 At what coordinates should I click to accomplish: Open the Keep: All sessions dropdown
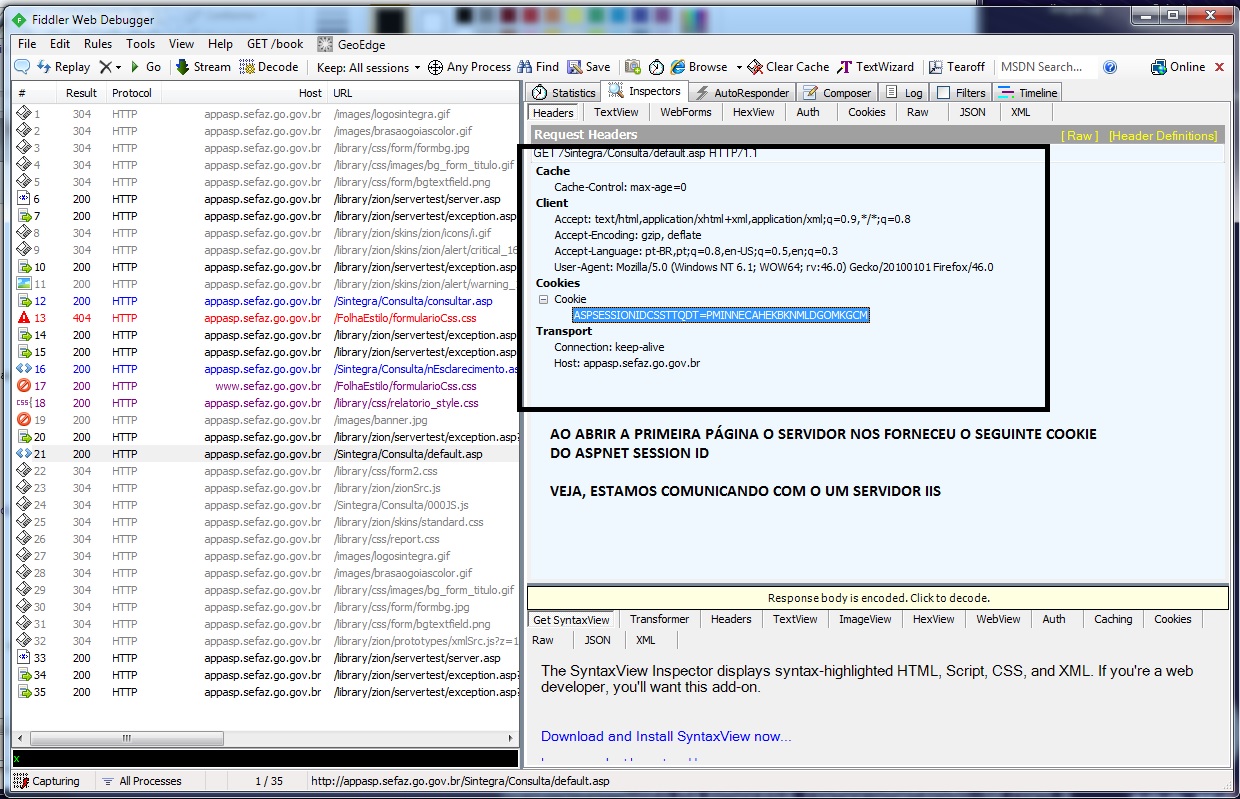(369, 67)
